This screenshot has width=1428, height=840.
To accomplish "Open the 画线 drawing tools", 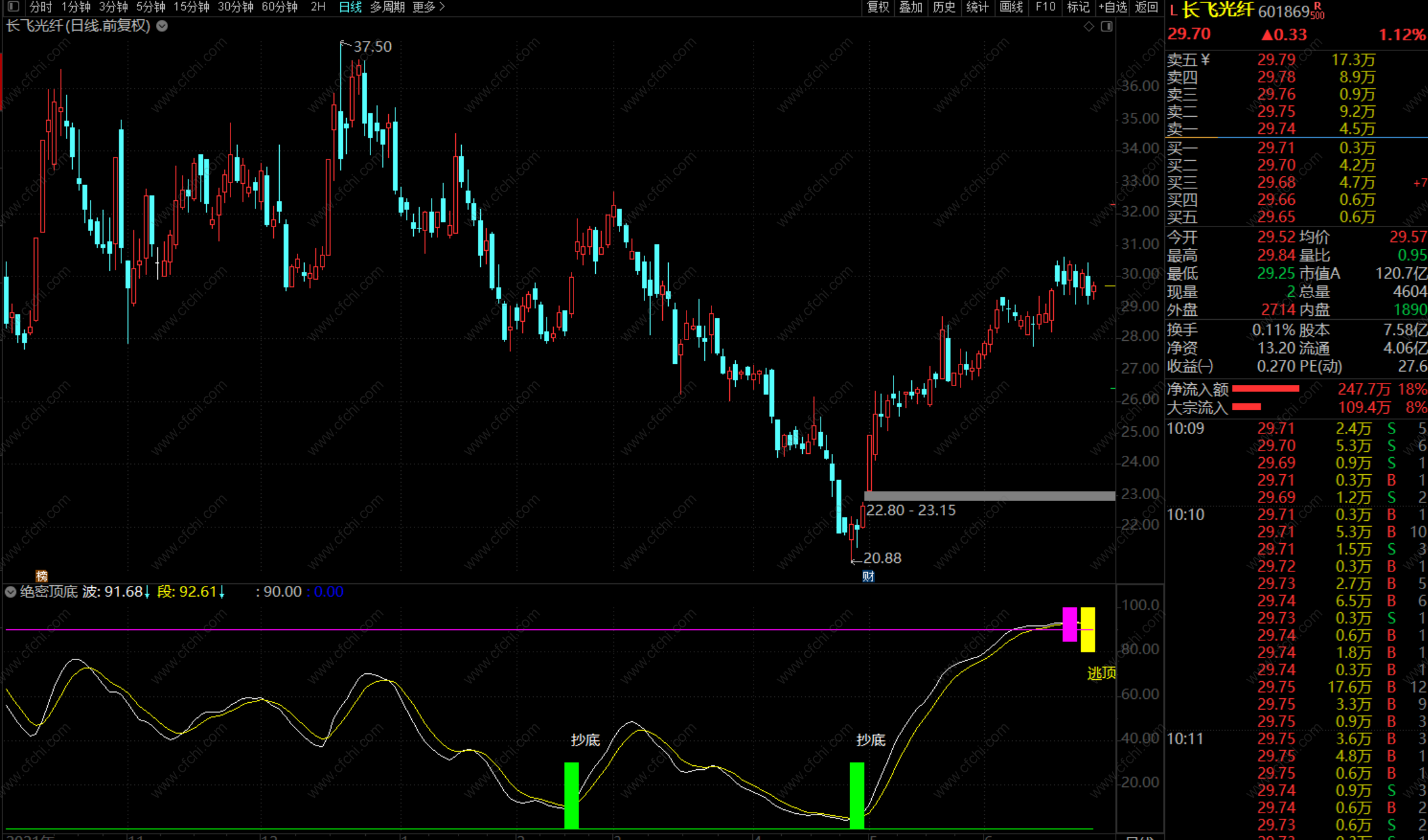I will tap(1011, 7).
